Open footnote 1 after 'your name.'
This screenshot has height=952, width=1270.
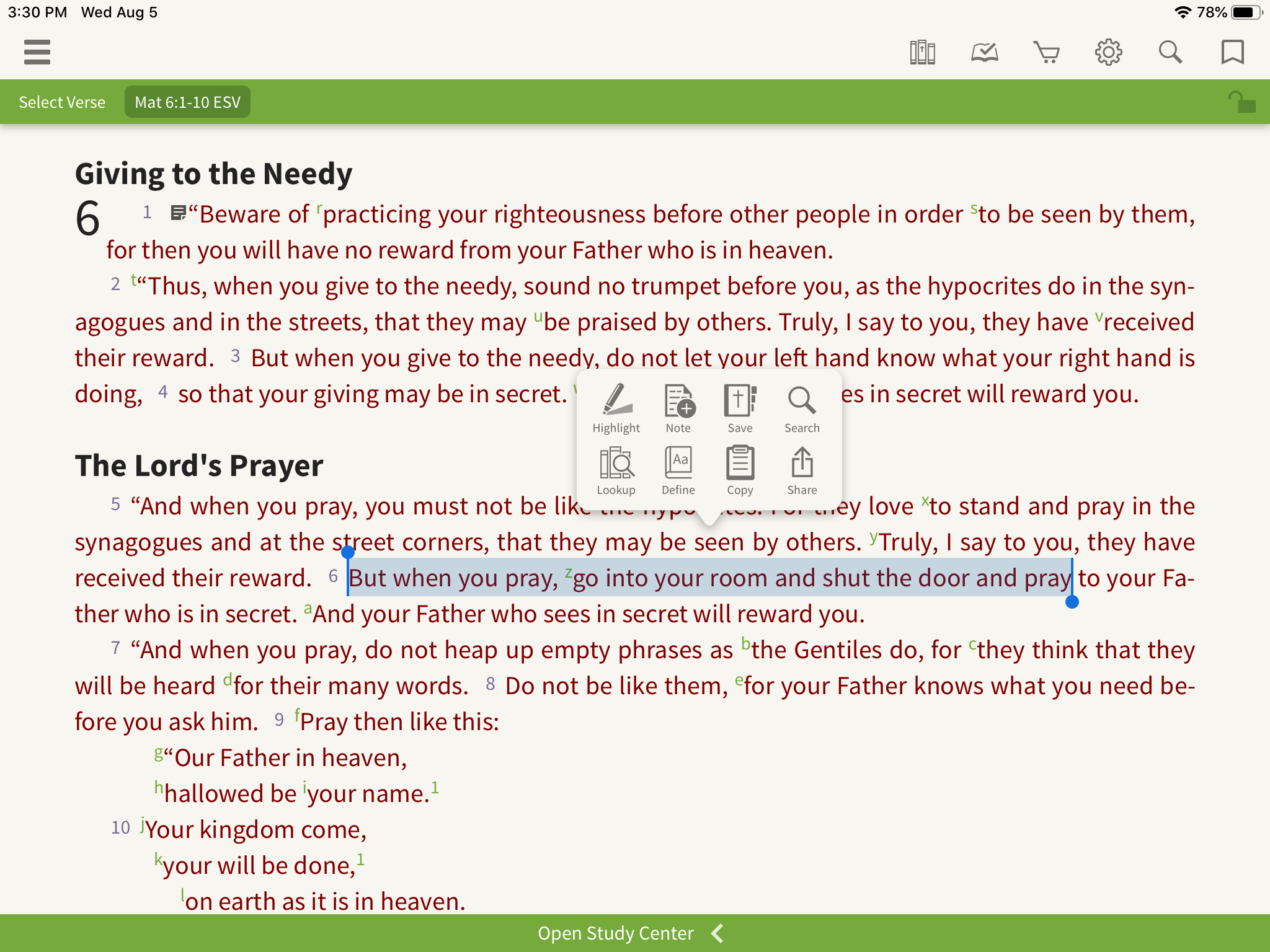click(x=435, y=787)
